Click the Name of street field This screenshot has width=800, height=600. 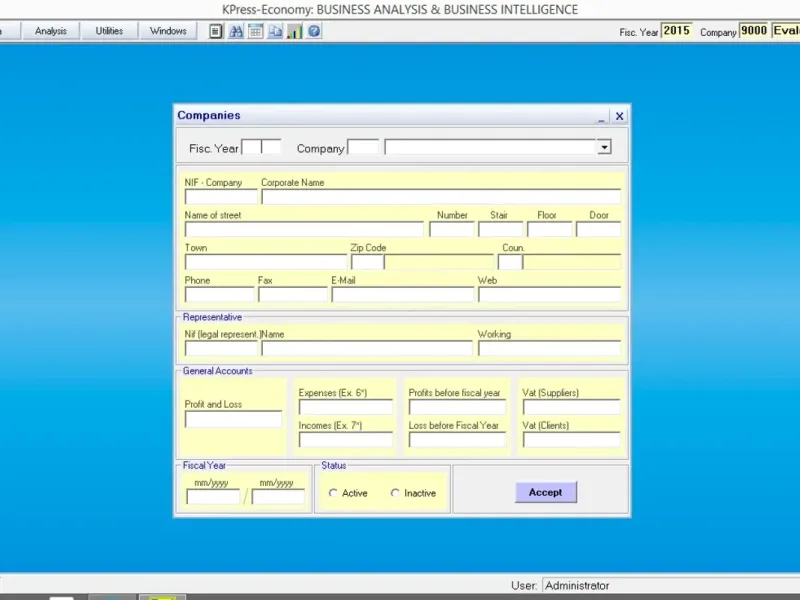coord(304,230)
